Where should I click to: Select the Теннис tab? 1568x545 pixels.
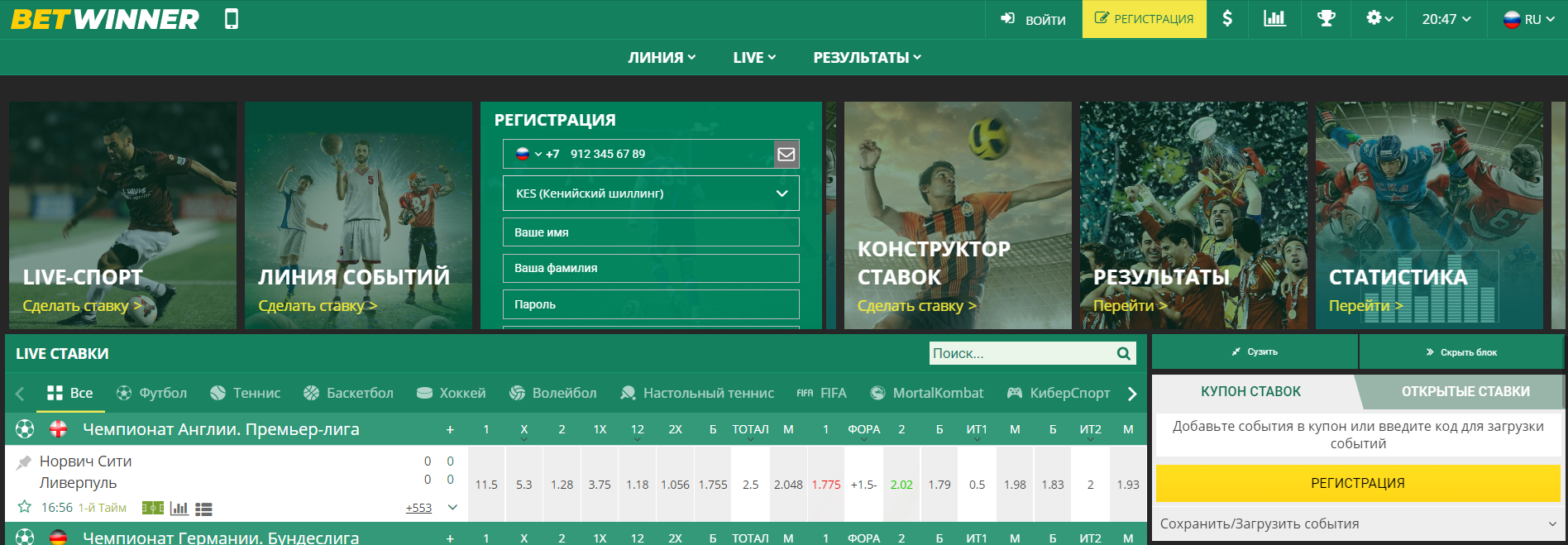point(245,393)
